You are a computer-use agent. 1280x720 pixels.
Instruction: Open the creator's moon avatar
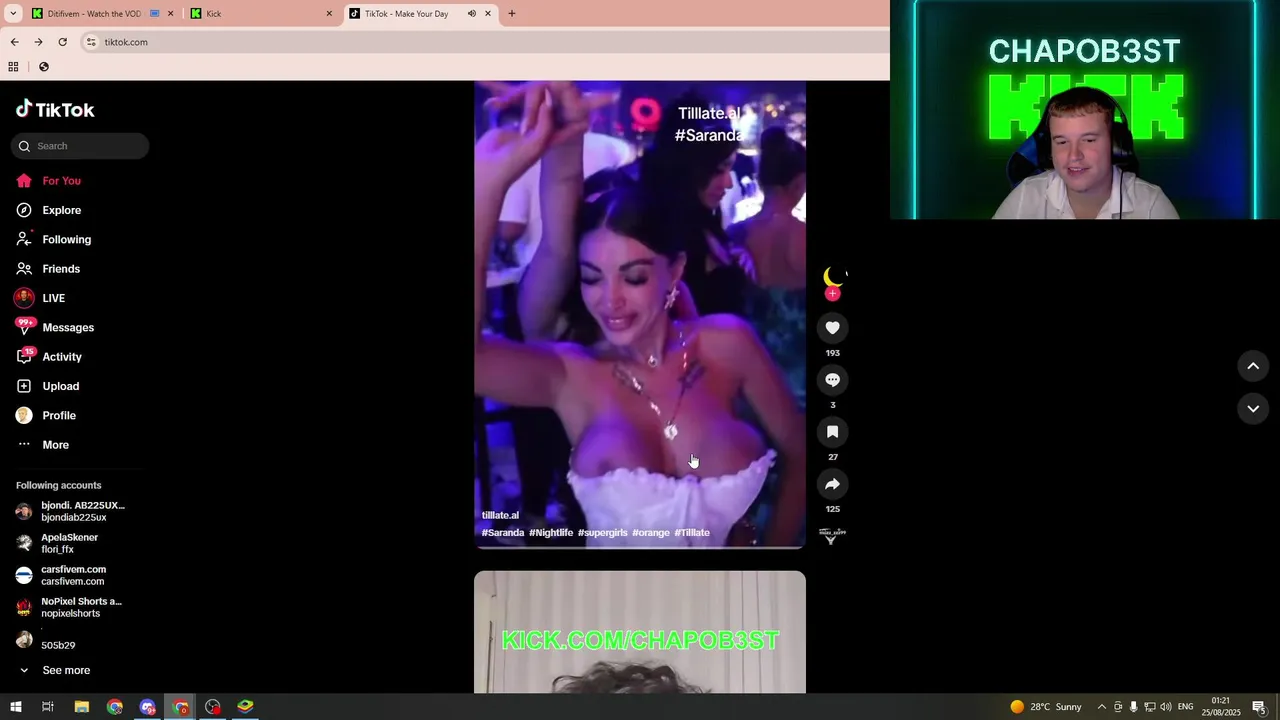(x=832, y=276)
